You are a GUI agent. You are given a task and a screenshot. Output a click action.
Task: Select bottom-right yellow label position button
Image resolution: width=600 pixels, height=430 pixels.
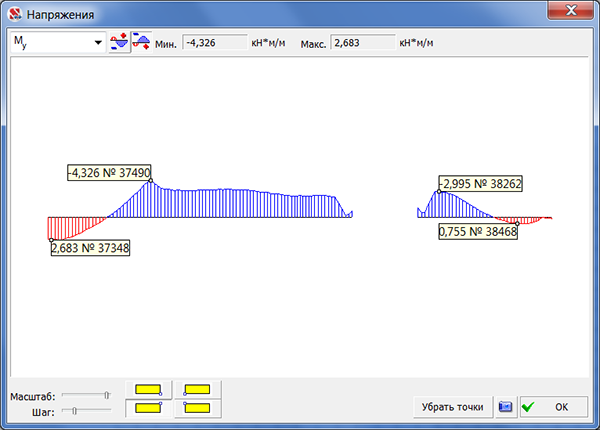tap(198, 408)
